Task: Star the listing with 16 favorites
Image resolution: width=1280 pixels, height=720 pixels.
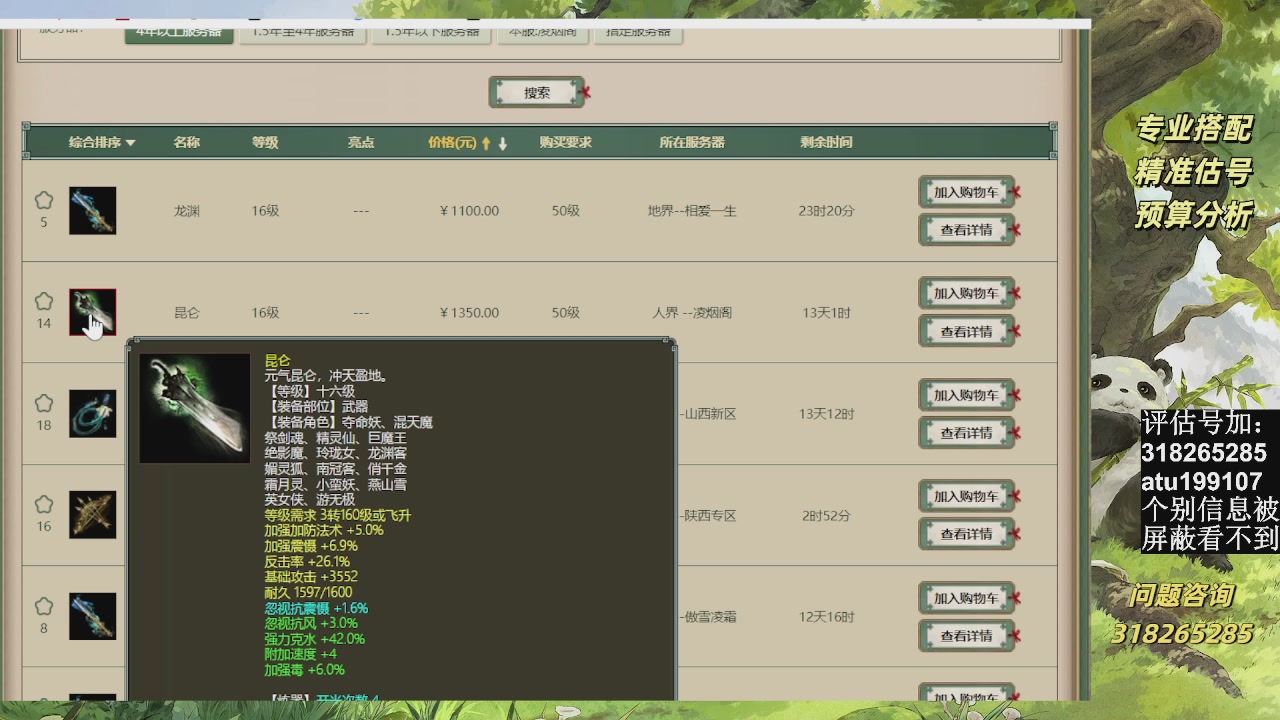Action: pyautogui.click(x=44, y=505)
